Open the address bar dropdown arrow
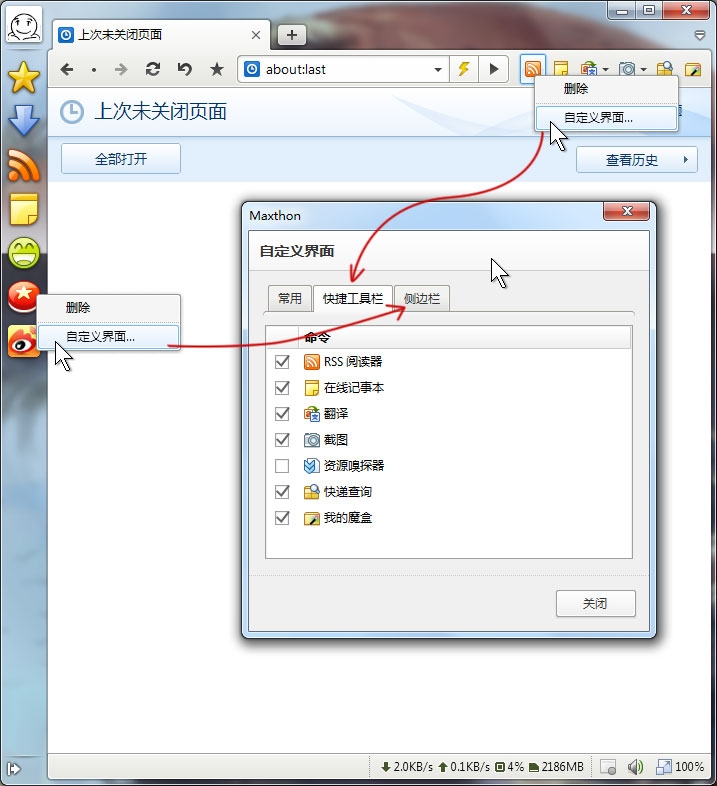This screenshot has height=786, width=717. coord(438,70)
